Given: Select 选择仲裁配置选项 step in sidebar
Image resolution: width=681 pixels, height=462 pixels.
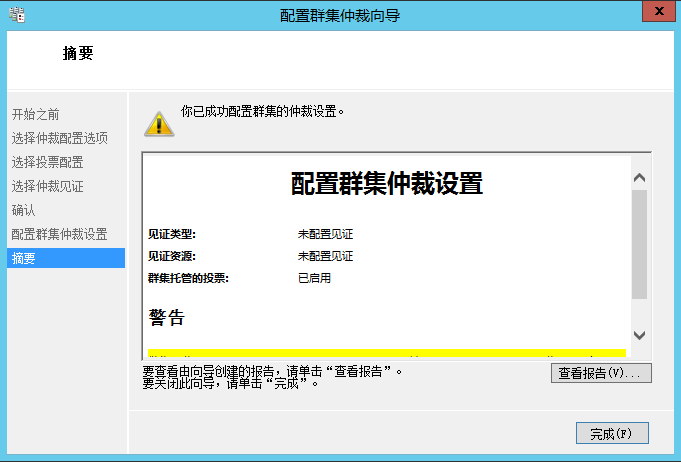Looking at the screenshot, I should (60, 138).
